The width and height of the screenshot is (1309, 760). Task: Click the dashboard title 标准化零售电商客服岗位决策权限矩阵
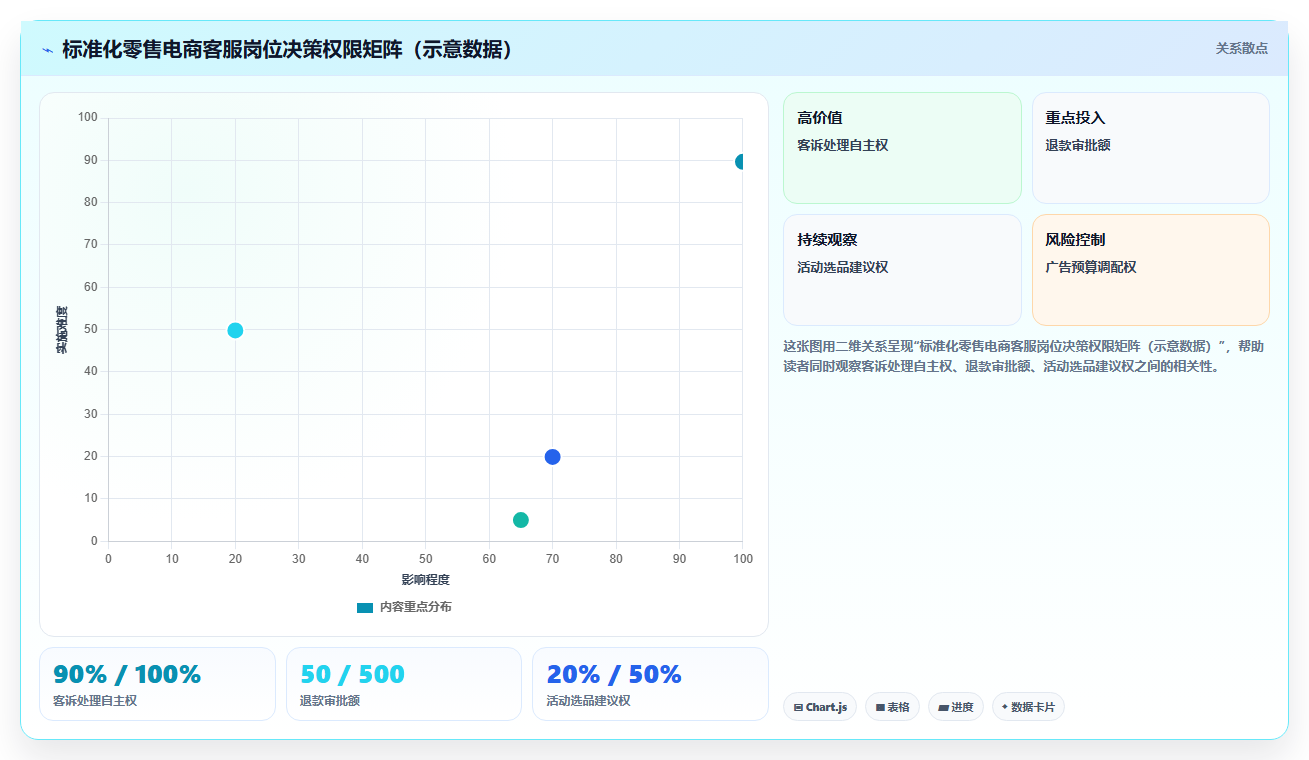point(288,50)
